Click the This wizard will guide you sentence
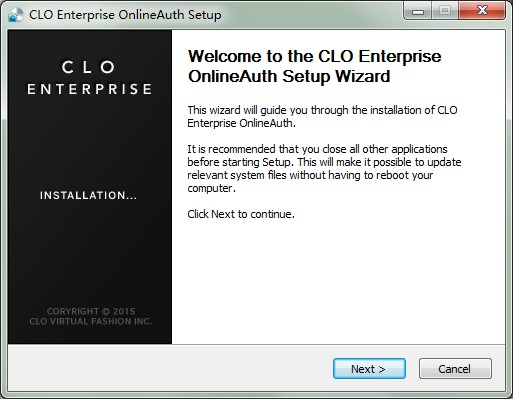The image size is (513, 399). (x=322, y=110)
